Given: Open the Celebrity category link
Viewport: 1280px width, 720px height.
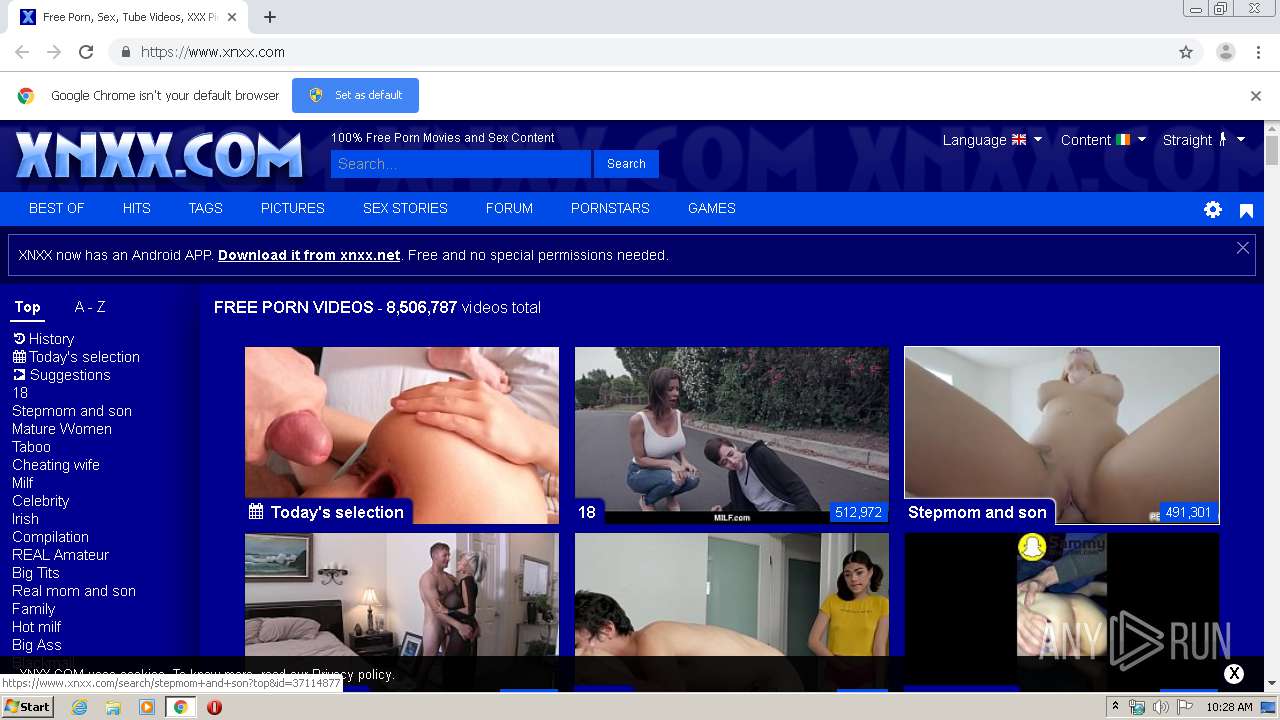Looking at the screenshot, I should 41,501.
